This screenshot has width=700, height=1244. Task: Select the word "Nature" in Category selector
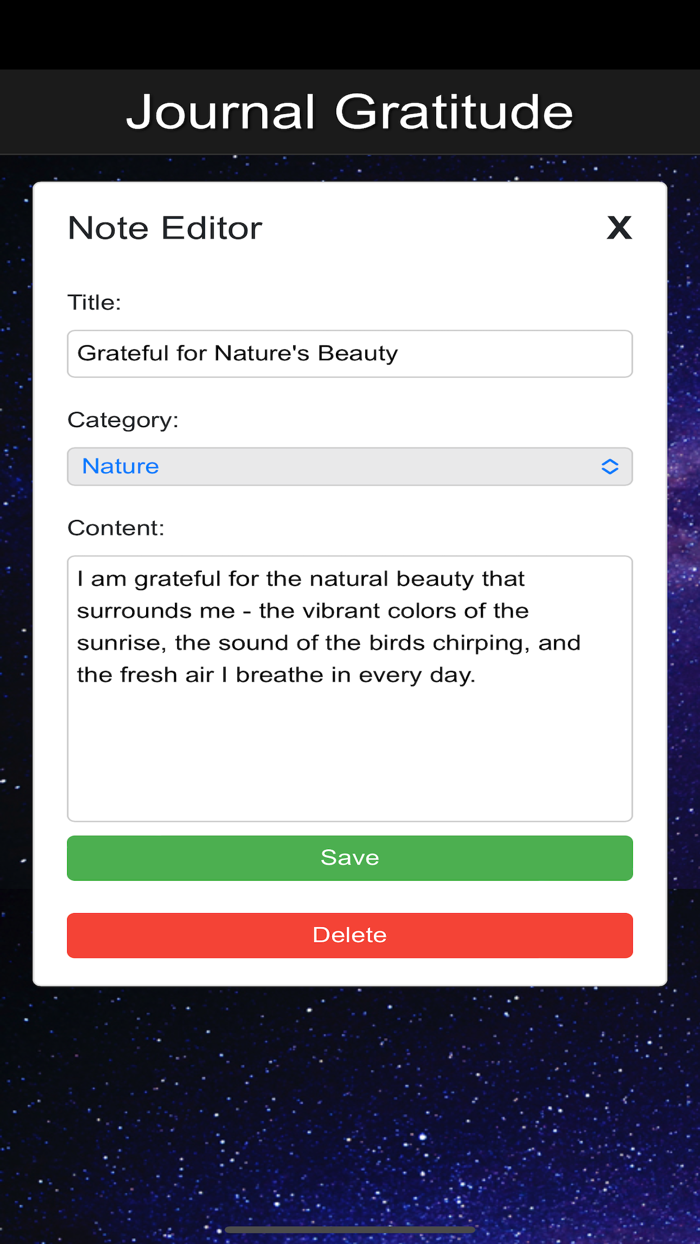coord(121,467)
